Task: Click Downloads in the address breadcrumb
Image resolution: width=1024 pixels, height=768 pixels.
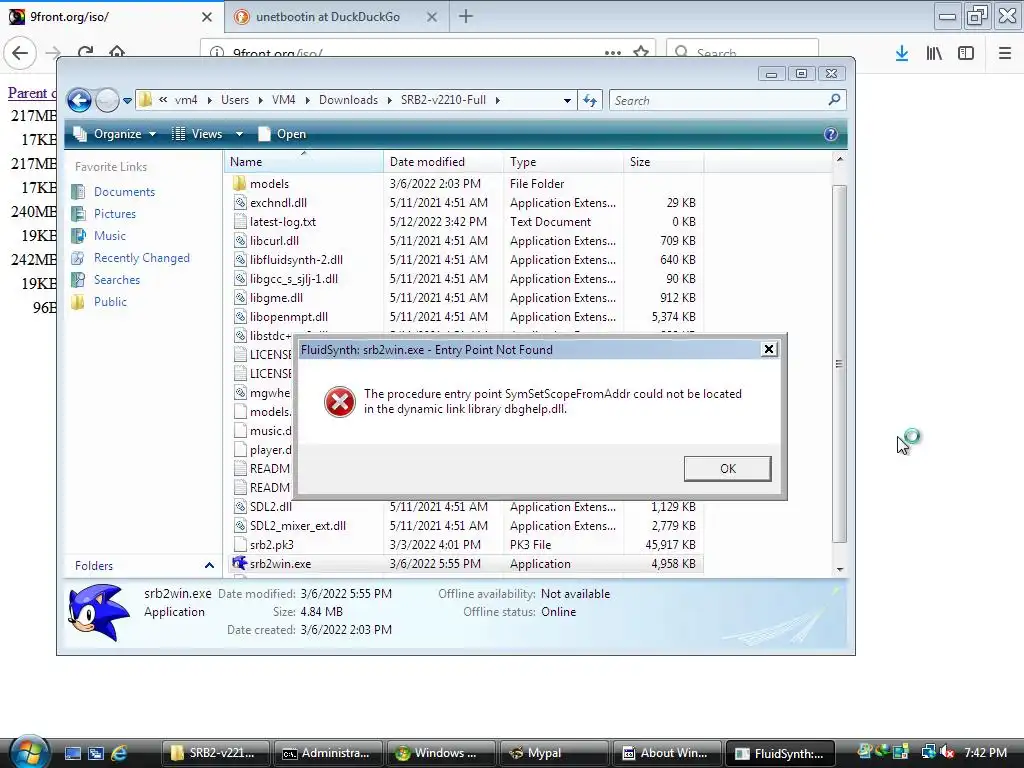Action: pos(348,100)
